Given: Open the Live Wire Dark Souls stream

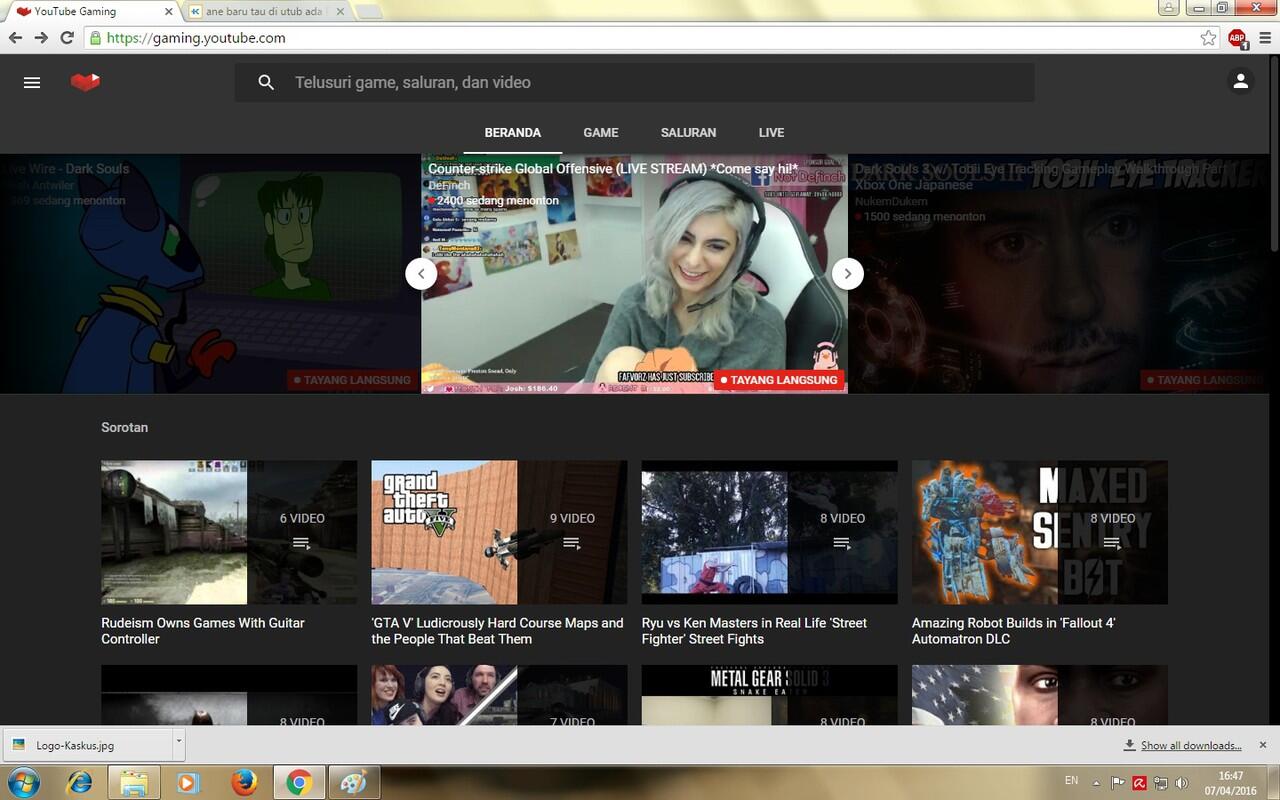Looking at the screenshot, I should [210, 274].
